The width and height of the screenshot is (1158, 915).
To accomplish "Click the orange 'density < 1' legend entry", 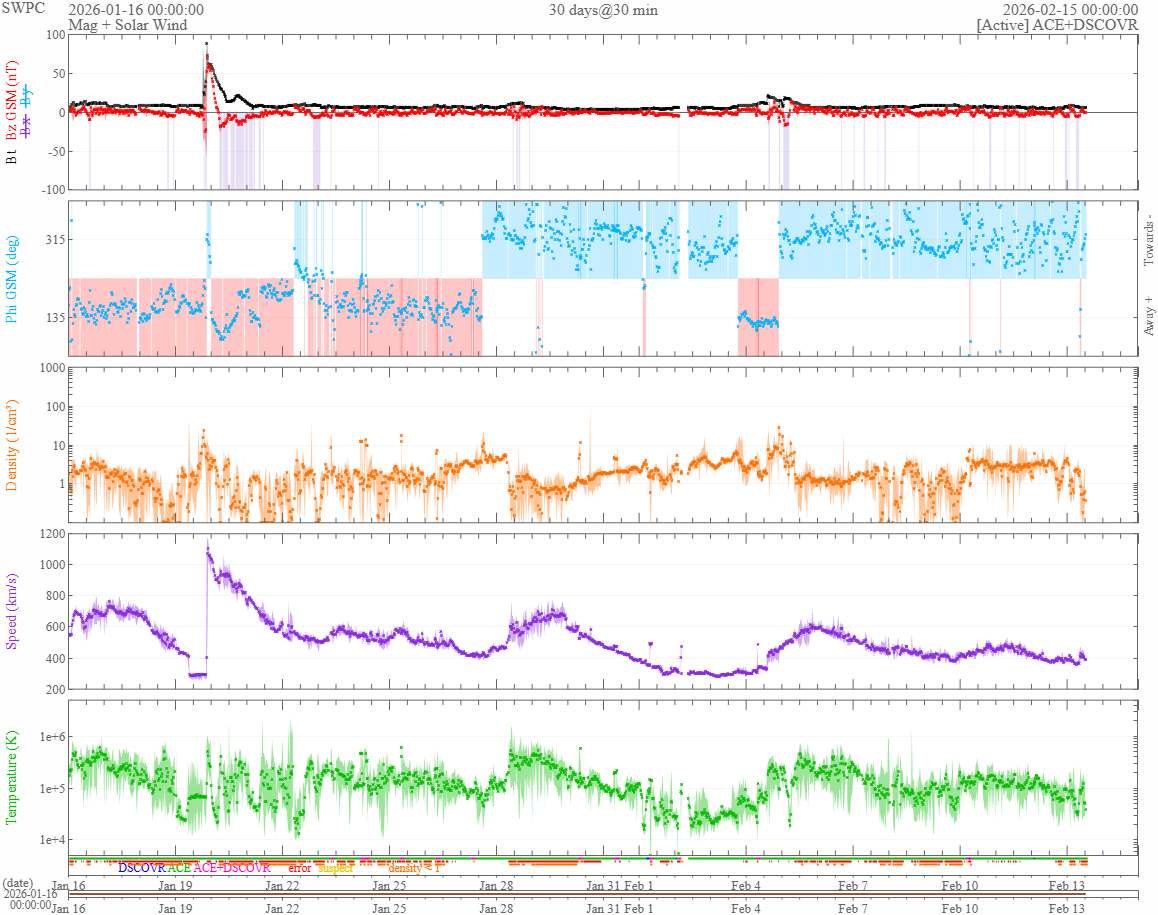I will point(414,868).
